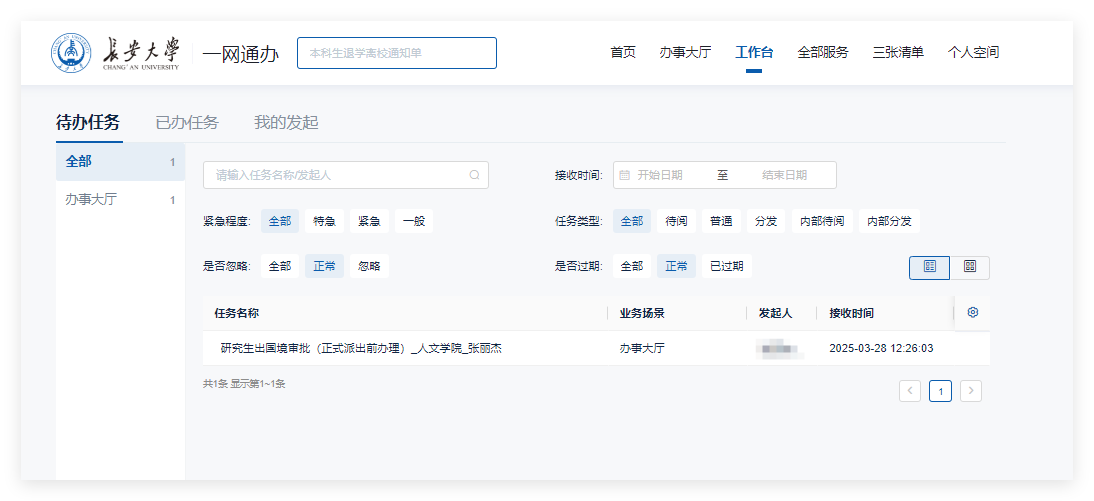Switch to card grid view icon
1094x501 pixels.
[x=969, y=267]
